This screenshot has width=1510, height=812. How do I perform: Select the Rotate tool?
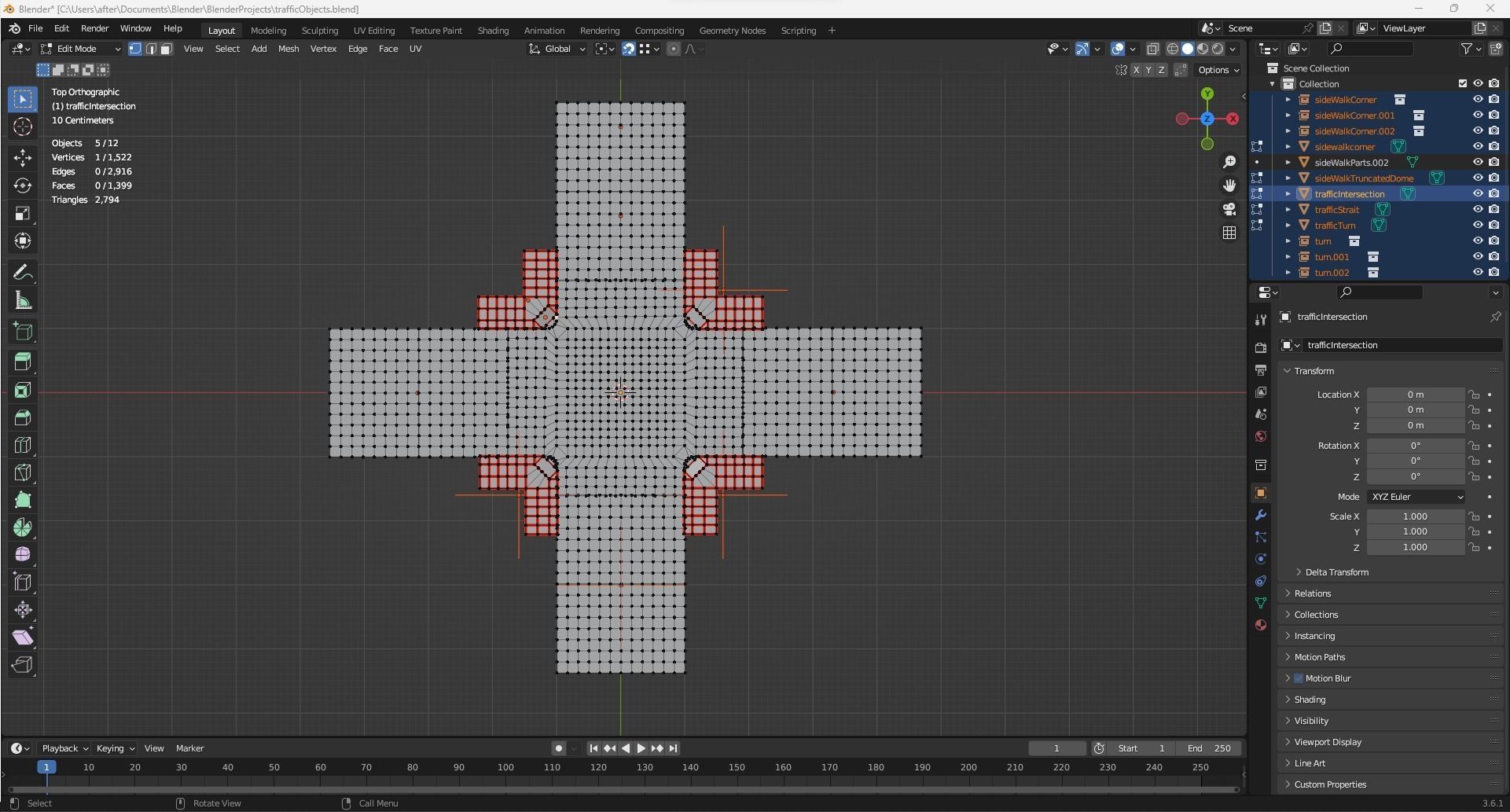(23, 186)
